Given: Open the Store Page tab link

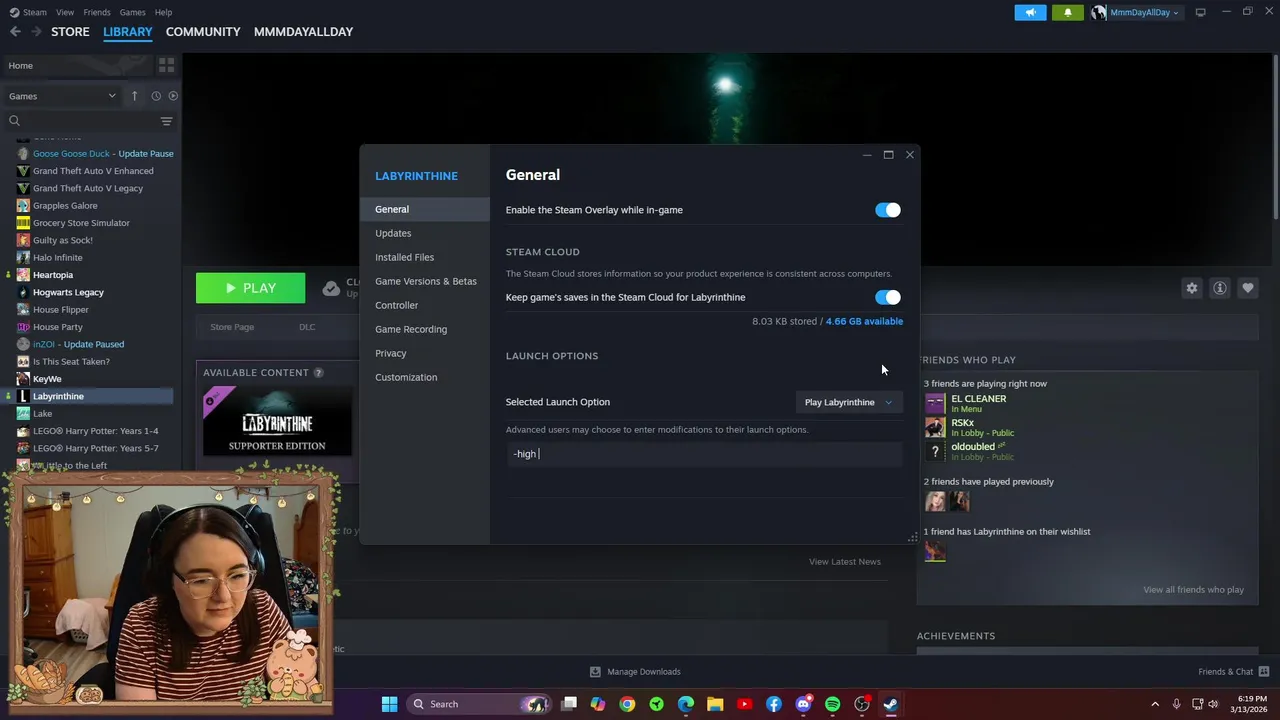Looking at the screenshot, I should [232, 327].
